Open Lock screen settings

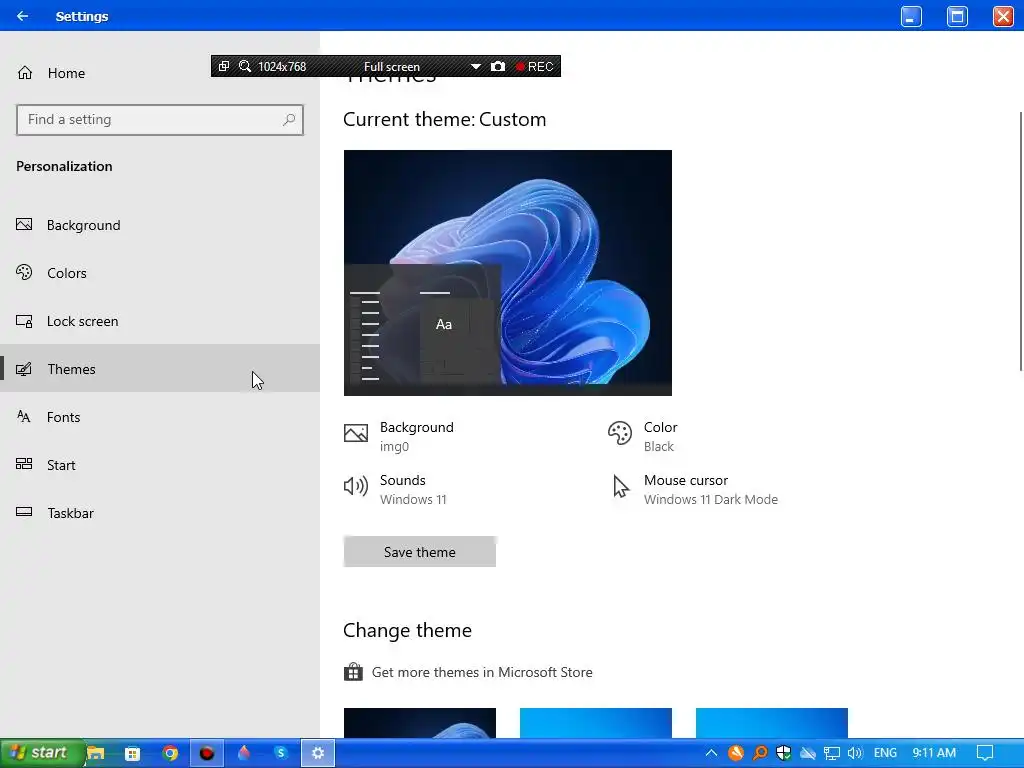[x=160, y=321]
